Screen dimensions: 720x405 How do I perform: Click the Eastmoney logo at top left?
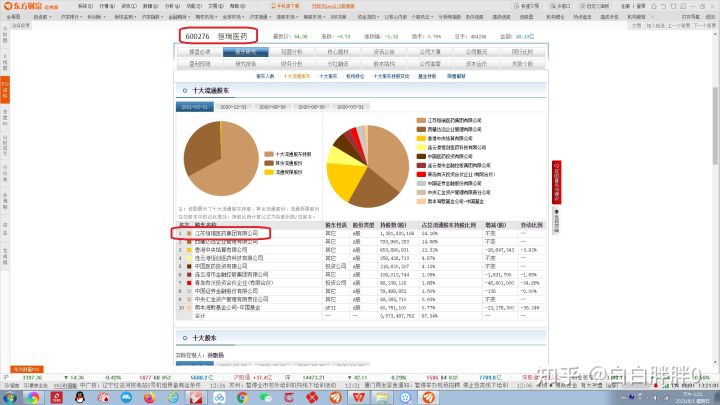[31, 6]
